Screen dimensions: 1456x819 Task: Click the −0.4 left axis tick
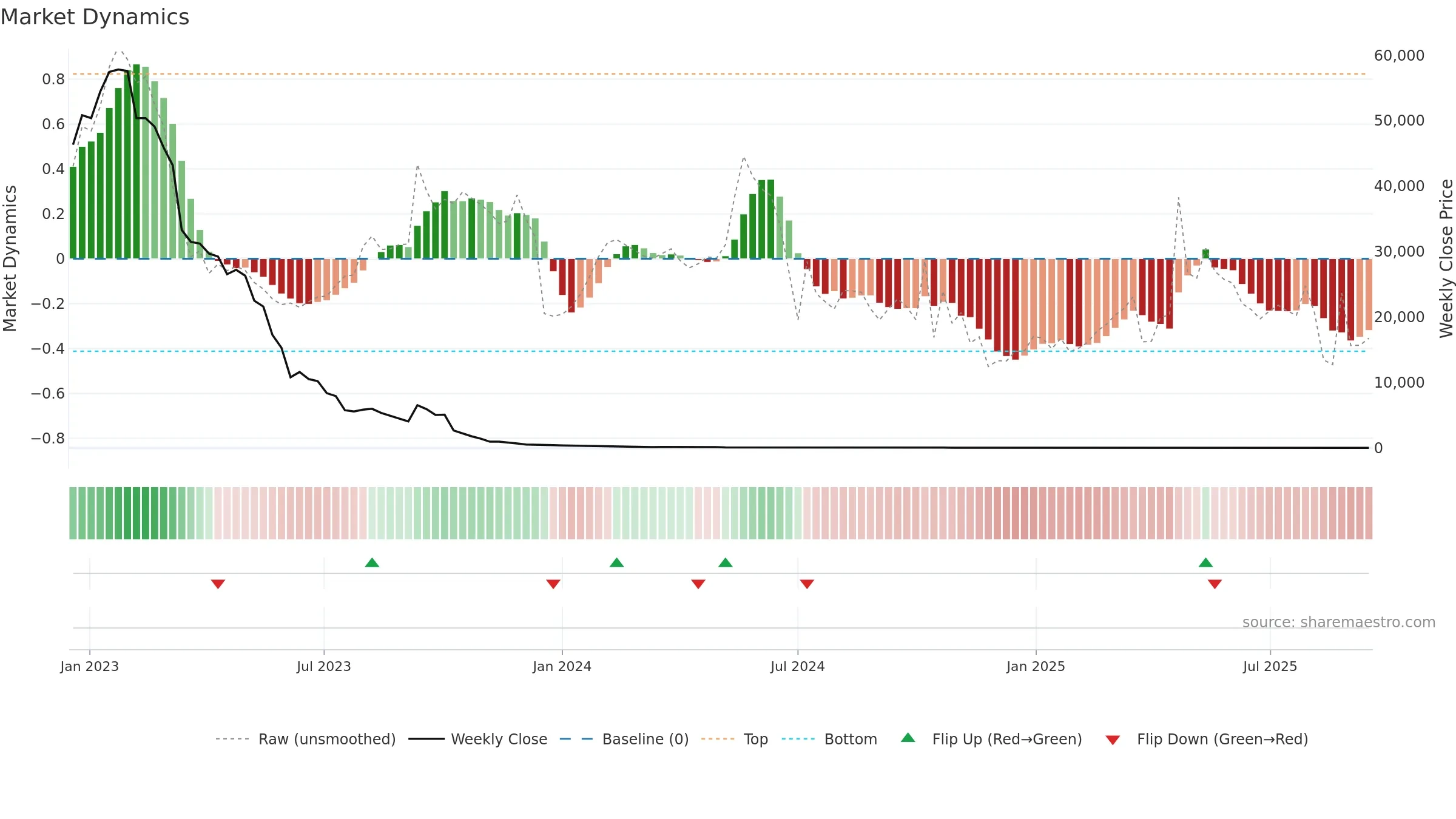pos(48,349)
